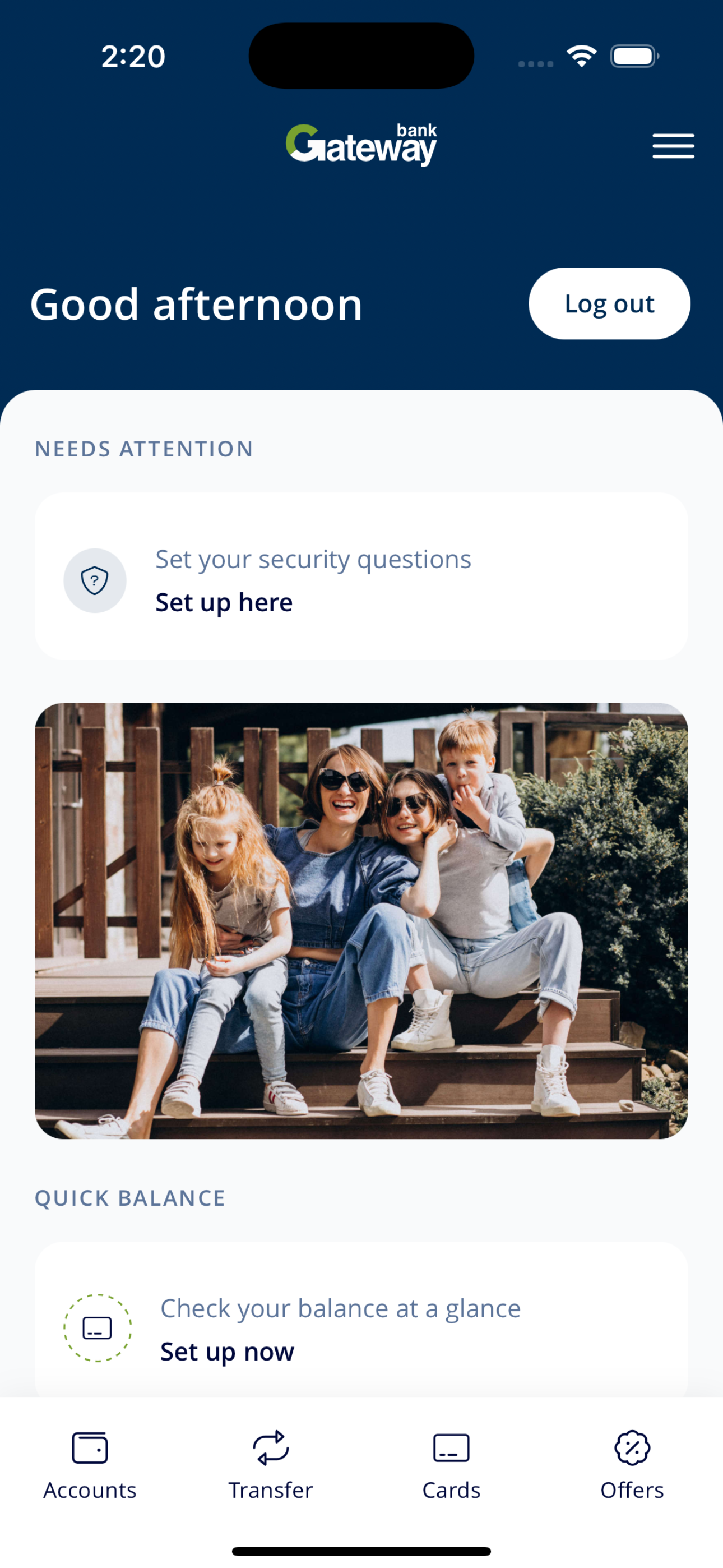Tap the Gateway bank logo
This screenshot has height=1568, width=723.
coord(361,145)
